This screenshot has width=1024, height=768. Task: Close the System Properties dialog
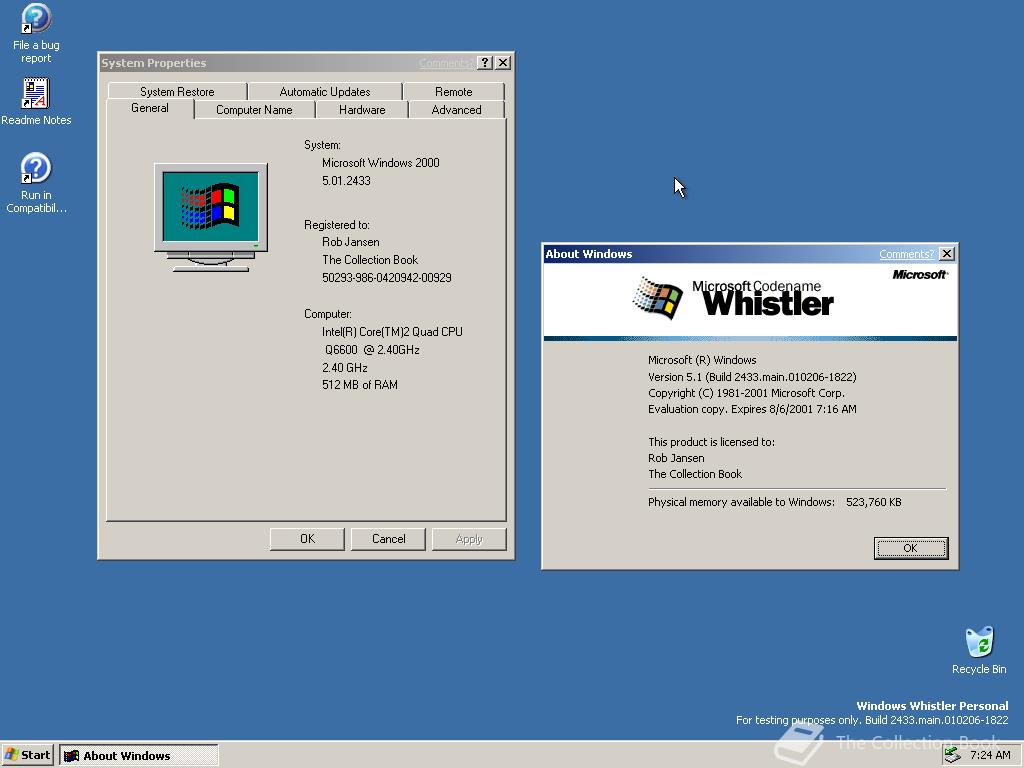coord(503,63)
